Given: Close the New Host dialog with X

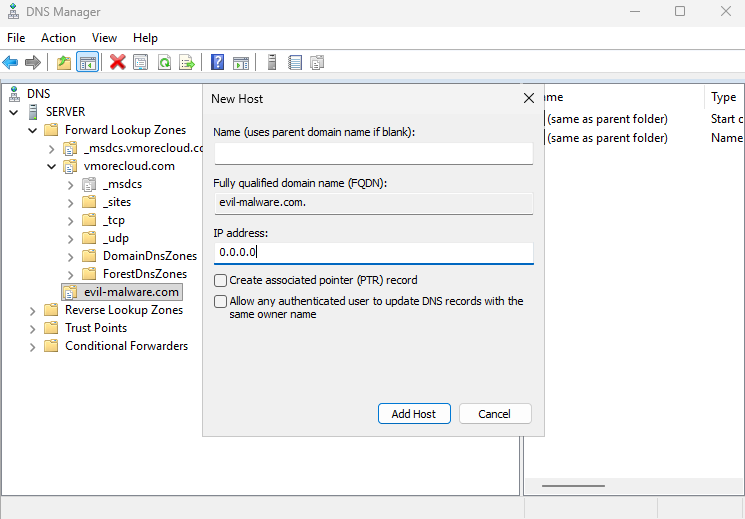Looking at the screenshot, I should click(528, 98).
